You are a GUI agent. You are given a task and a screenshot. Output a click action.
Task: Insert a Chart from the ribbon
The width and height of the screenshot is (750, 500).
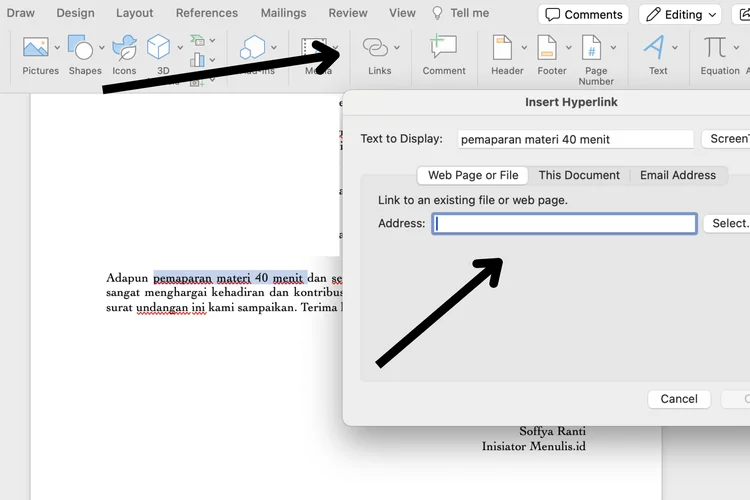[x=198, y=60]
